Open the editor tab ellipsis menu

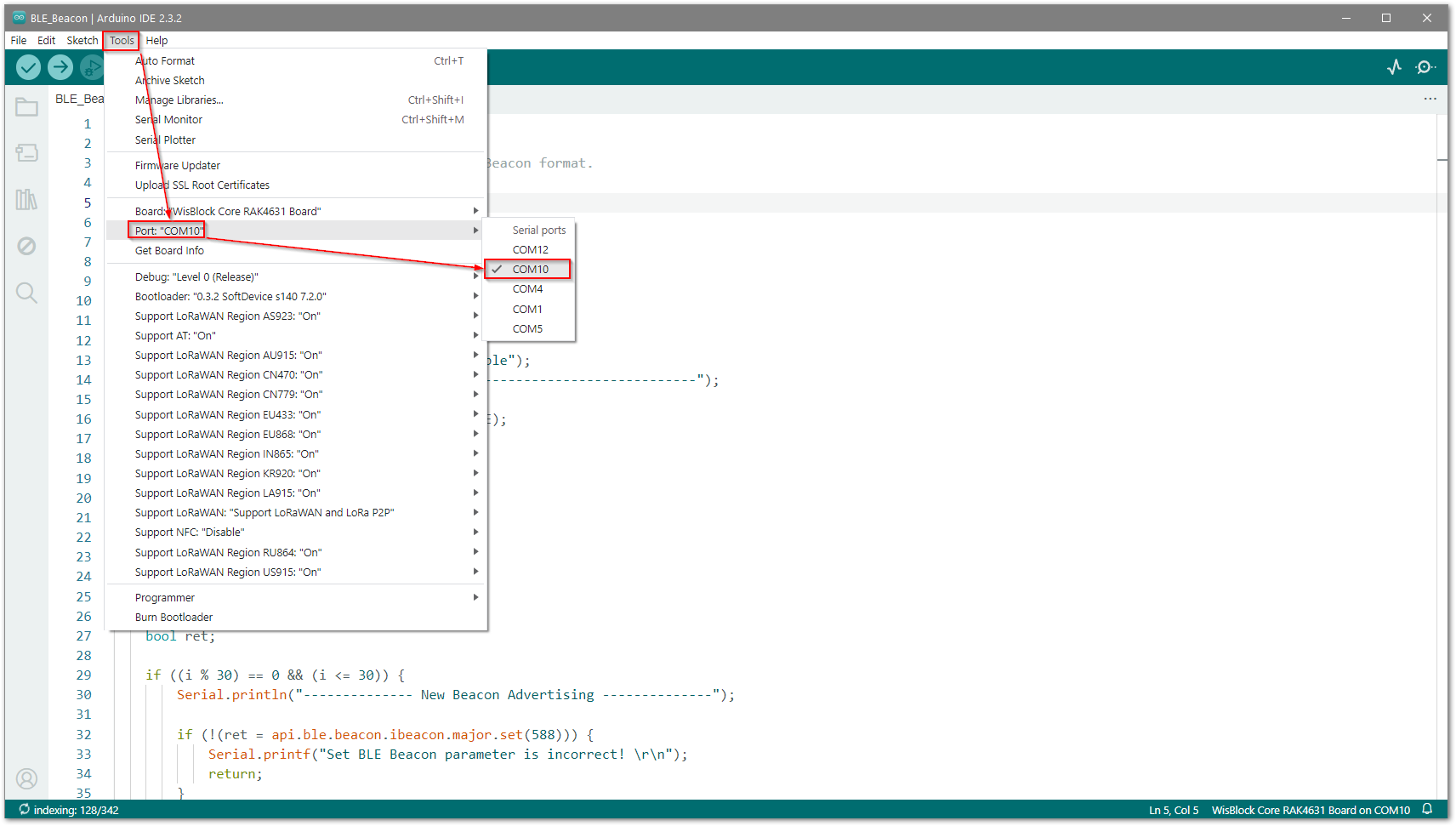click(x=1430, y=99)
